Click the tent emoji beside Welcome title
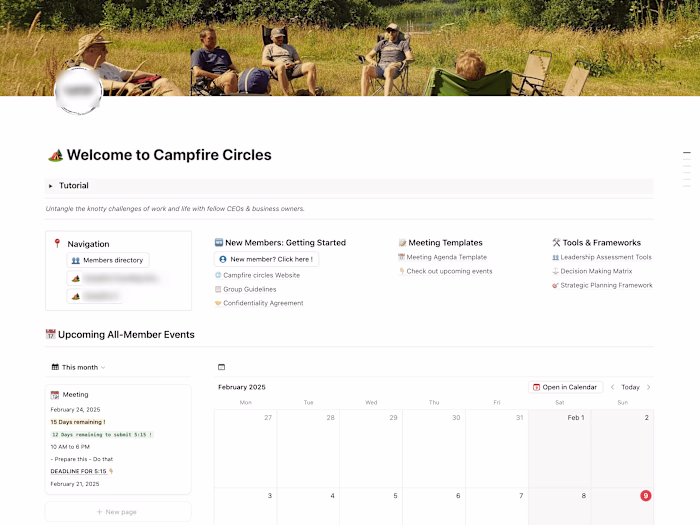 [56, 155]
